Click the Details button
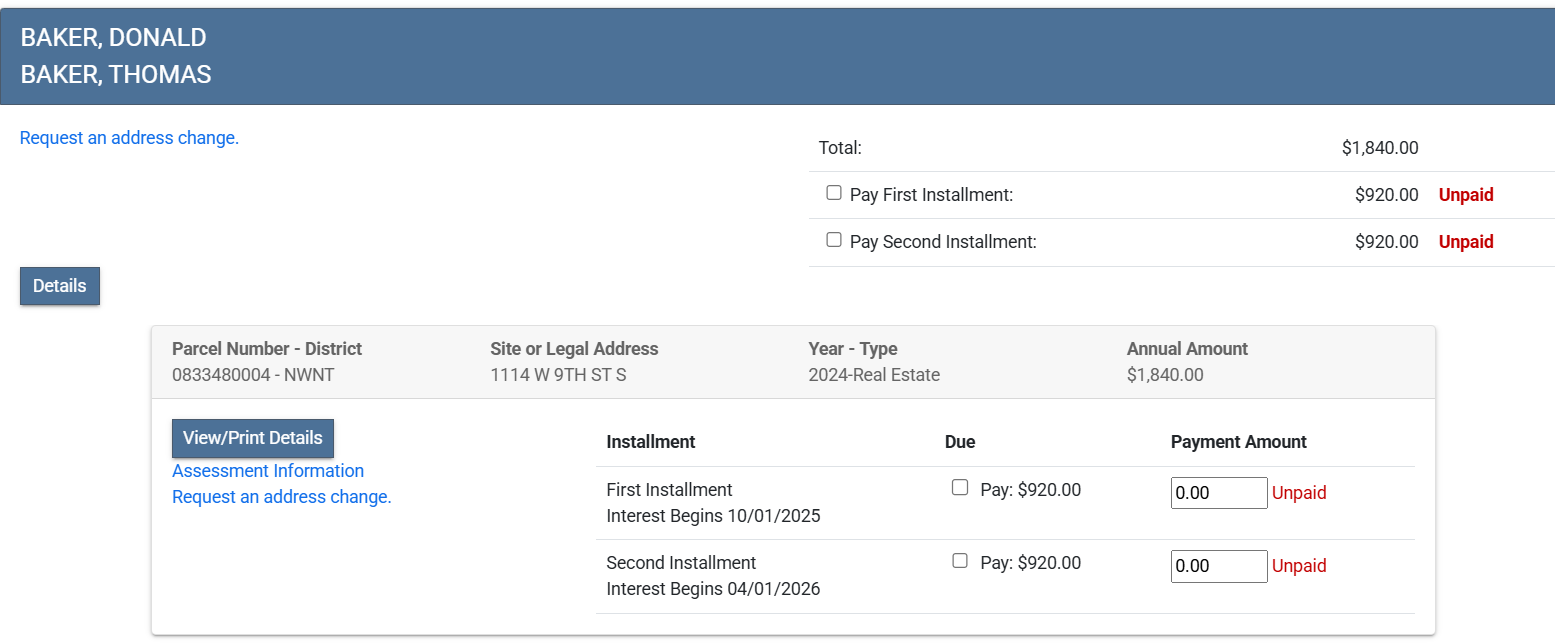Screen dimensions: 1555x644 coord(60,286)
